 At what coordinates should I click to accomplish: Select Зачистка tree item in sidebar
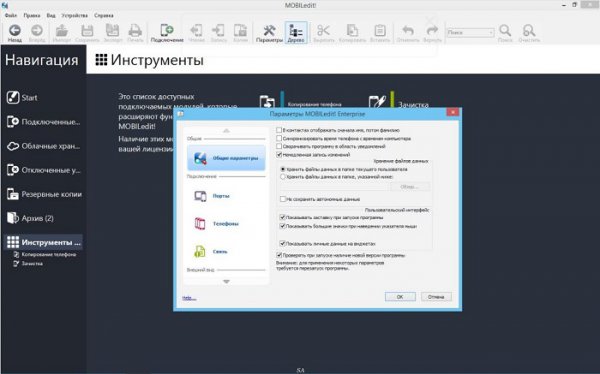[x=28, y=263]
